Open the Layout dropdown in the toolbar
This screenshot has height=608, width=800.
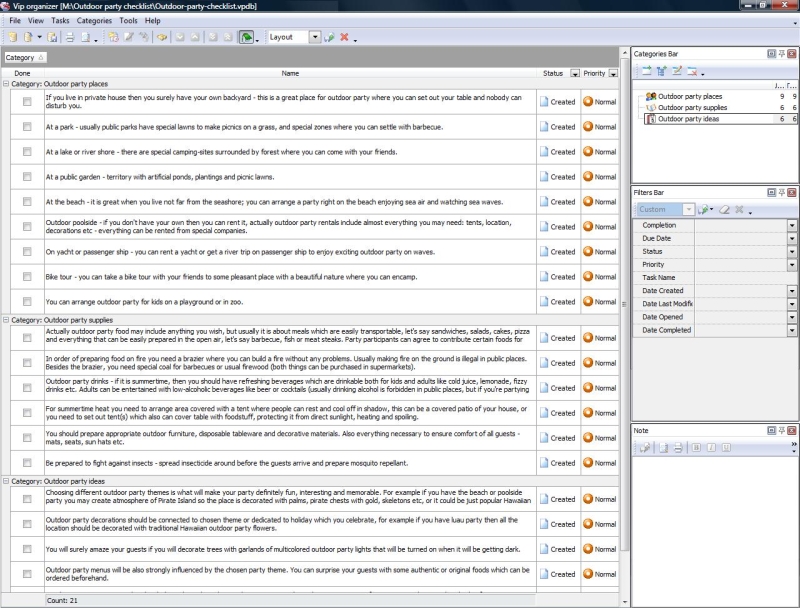coord(315,37)
